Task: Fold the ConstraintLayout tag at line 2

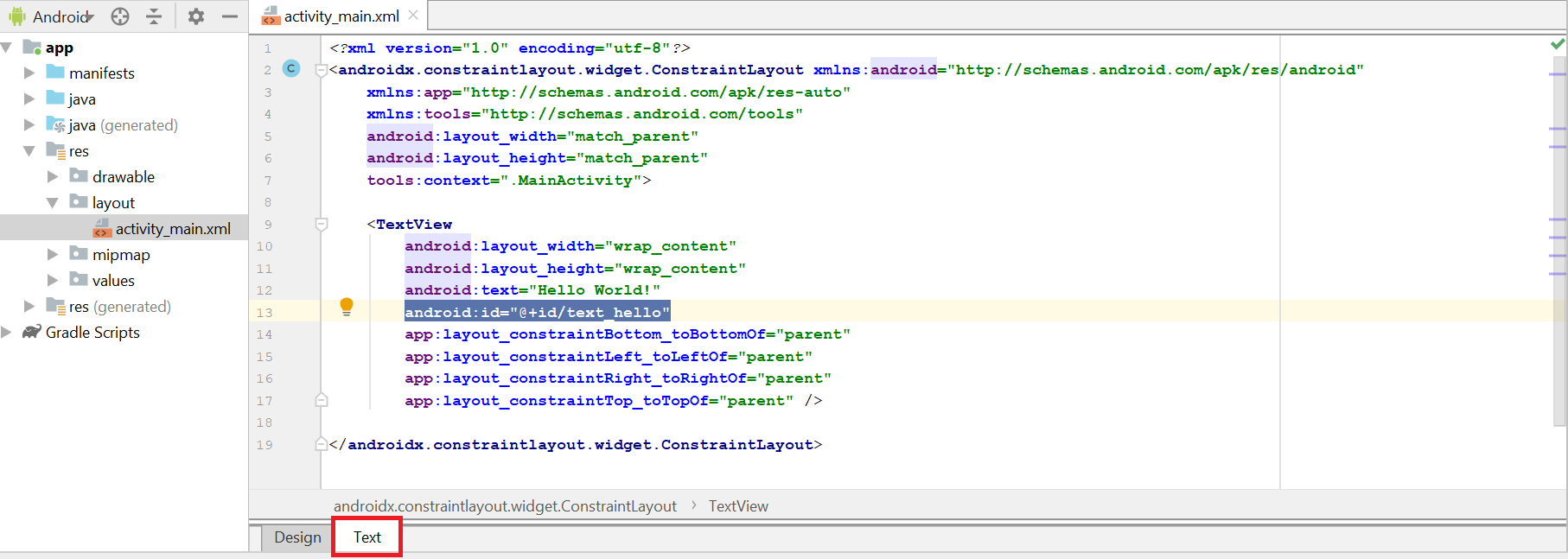Action: click(x=322, y=70)
